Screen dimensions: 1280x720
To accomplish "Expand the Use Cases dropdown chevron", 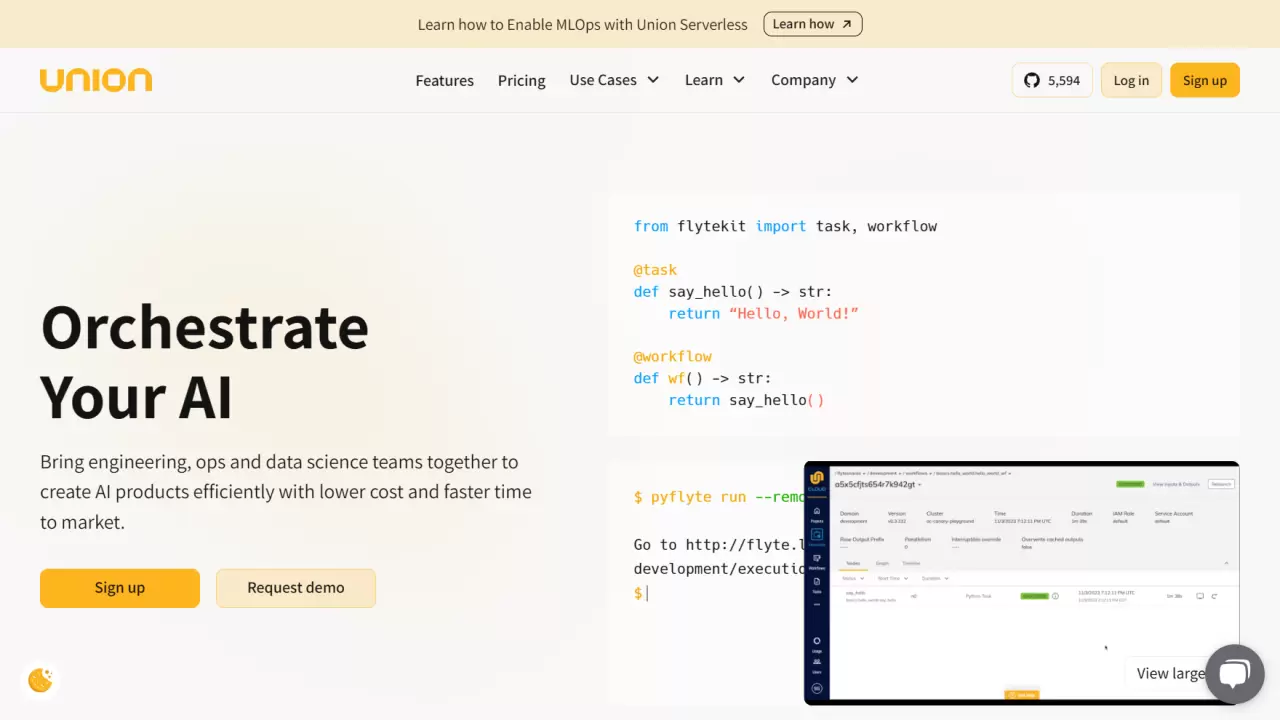I will [x=653, y=80].
